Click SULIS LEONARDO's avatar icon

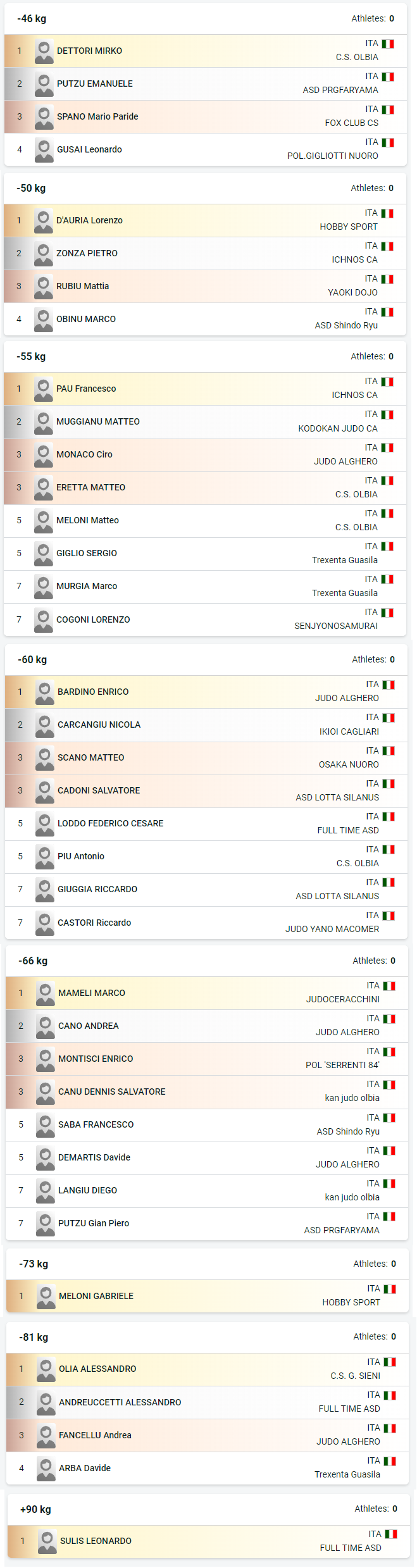point(47,1541)
